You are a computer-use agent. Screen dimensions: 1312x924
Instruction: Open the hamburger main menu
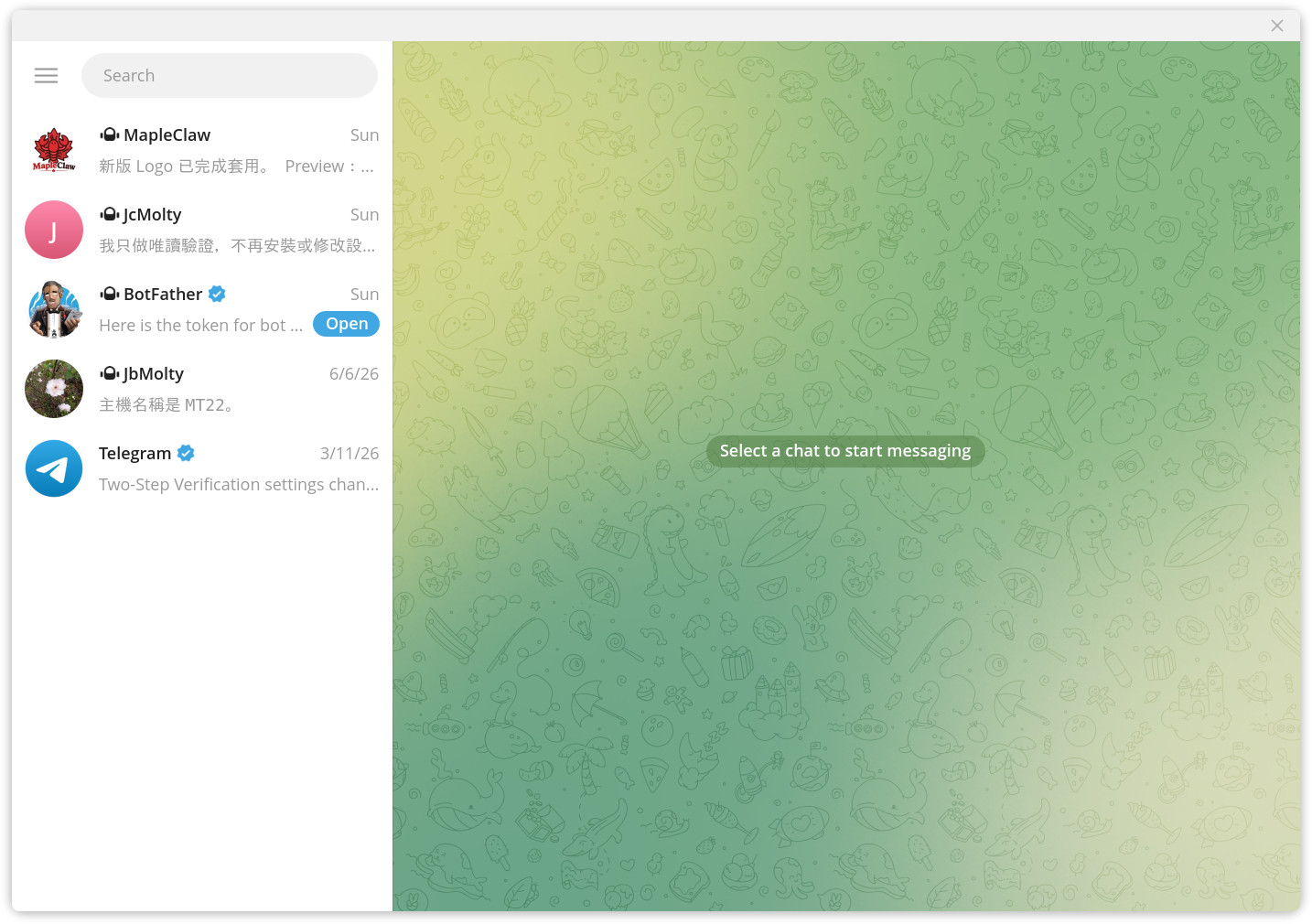[x=46, y=76]
